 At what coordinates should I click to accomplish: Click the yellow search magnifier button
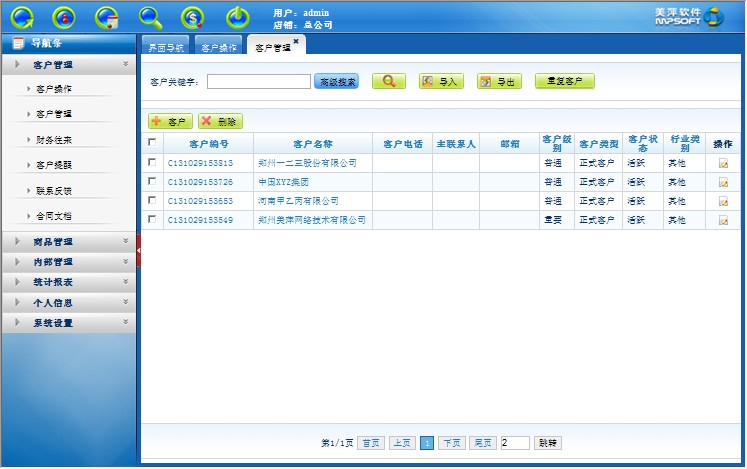click(x=389, y=82)
